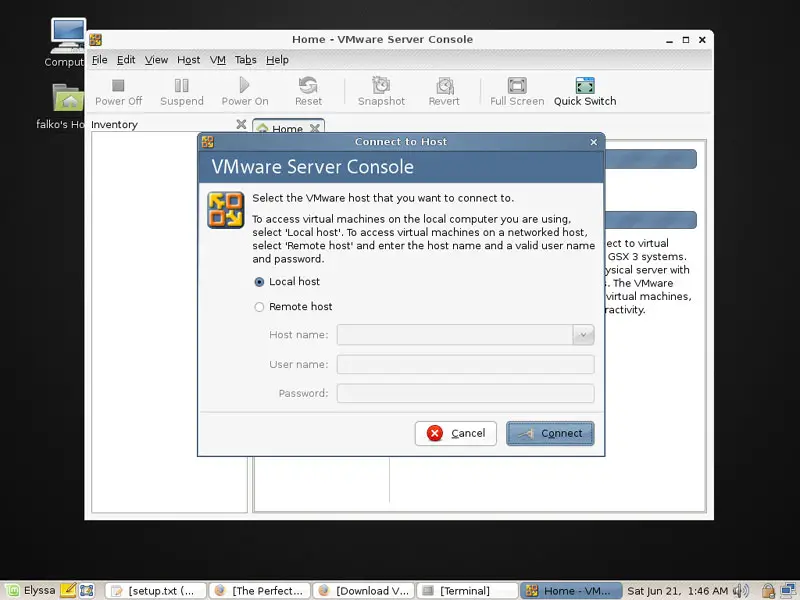Click the VMware Server Console window menu icon
The image size is (800, 600).
[x=95, y=39]
